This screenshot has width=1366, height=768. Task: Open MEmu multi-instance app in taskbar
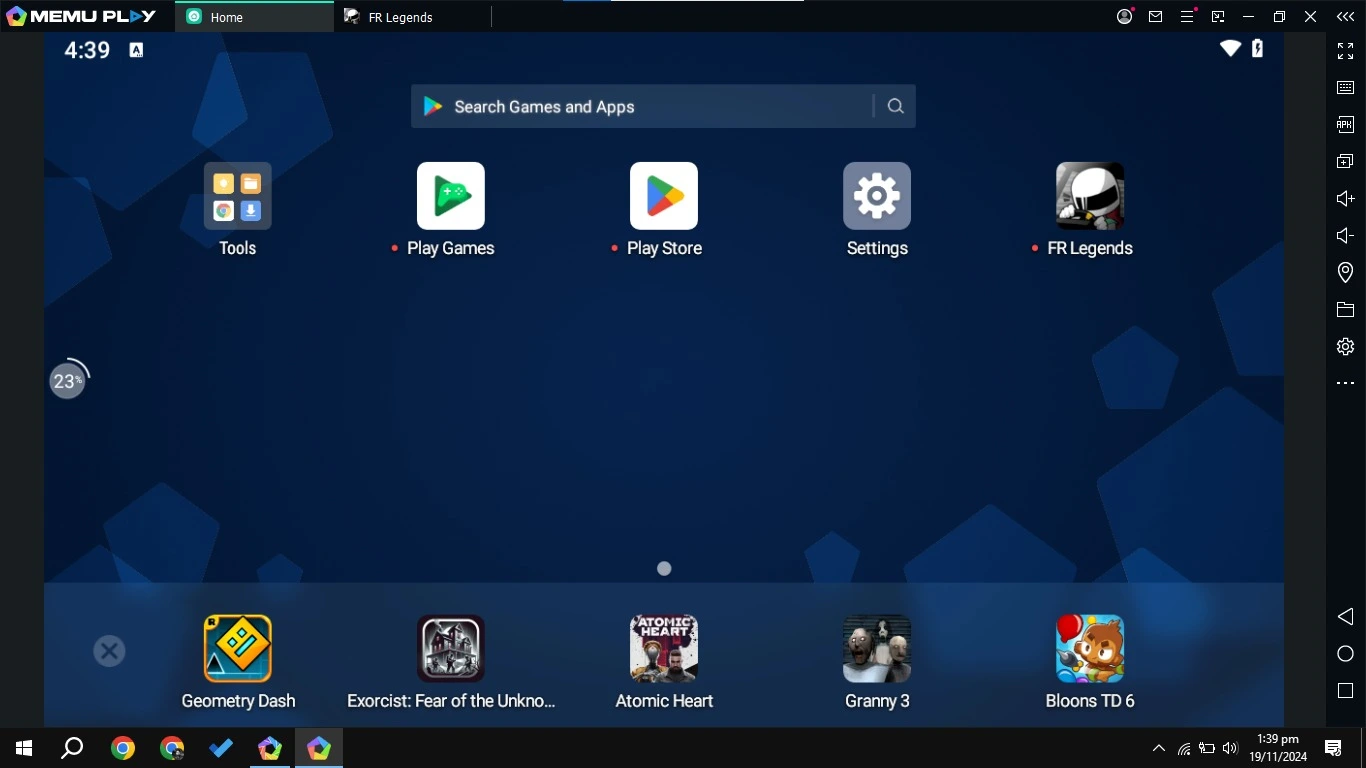coord(270,748)
